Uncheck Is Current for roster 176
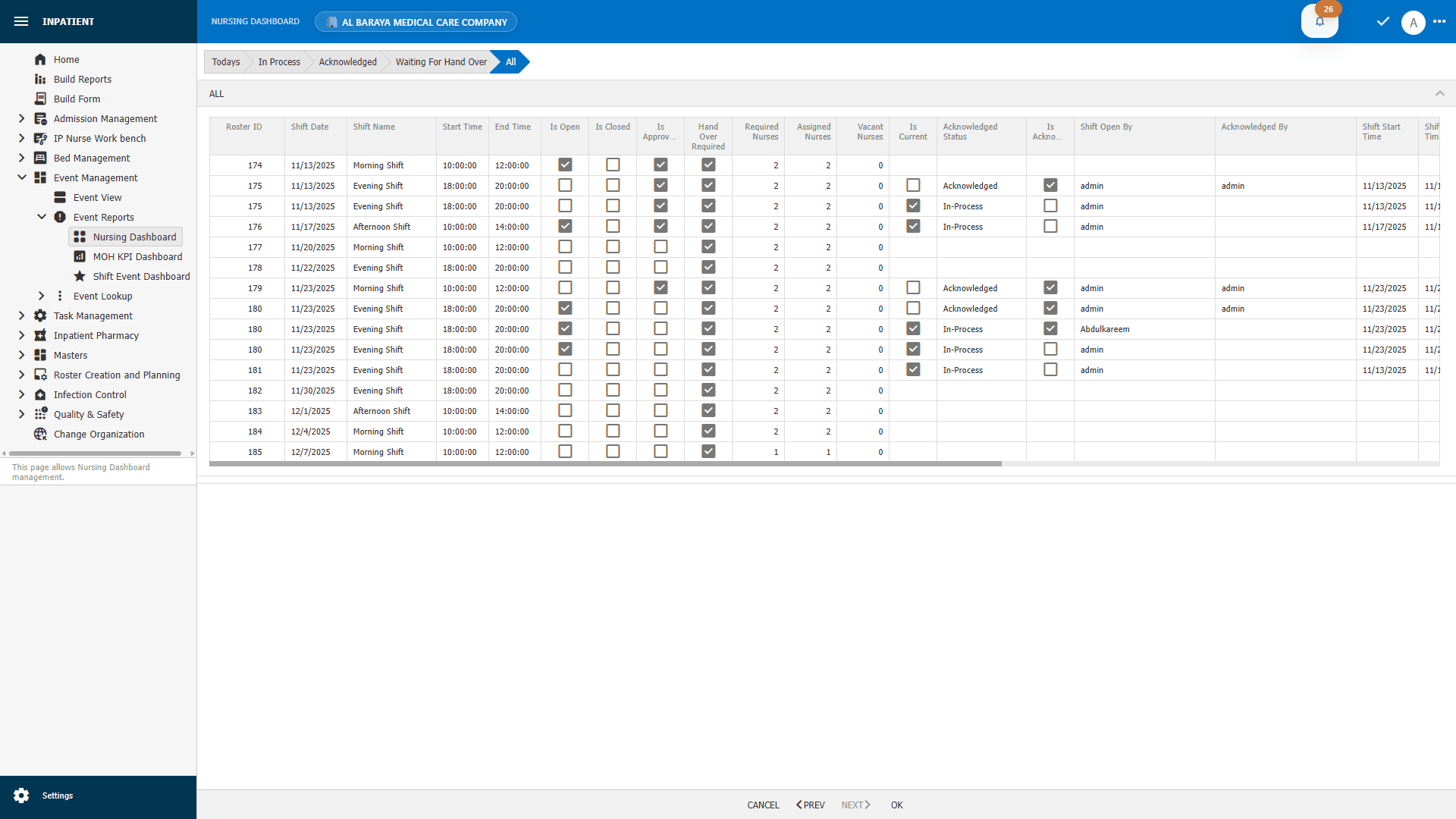 click(913, 226)
